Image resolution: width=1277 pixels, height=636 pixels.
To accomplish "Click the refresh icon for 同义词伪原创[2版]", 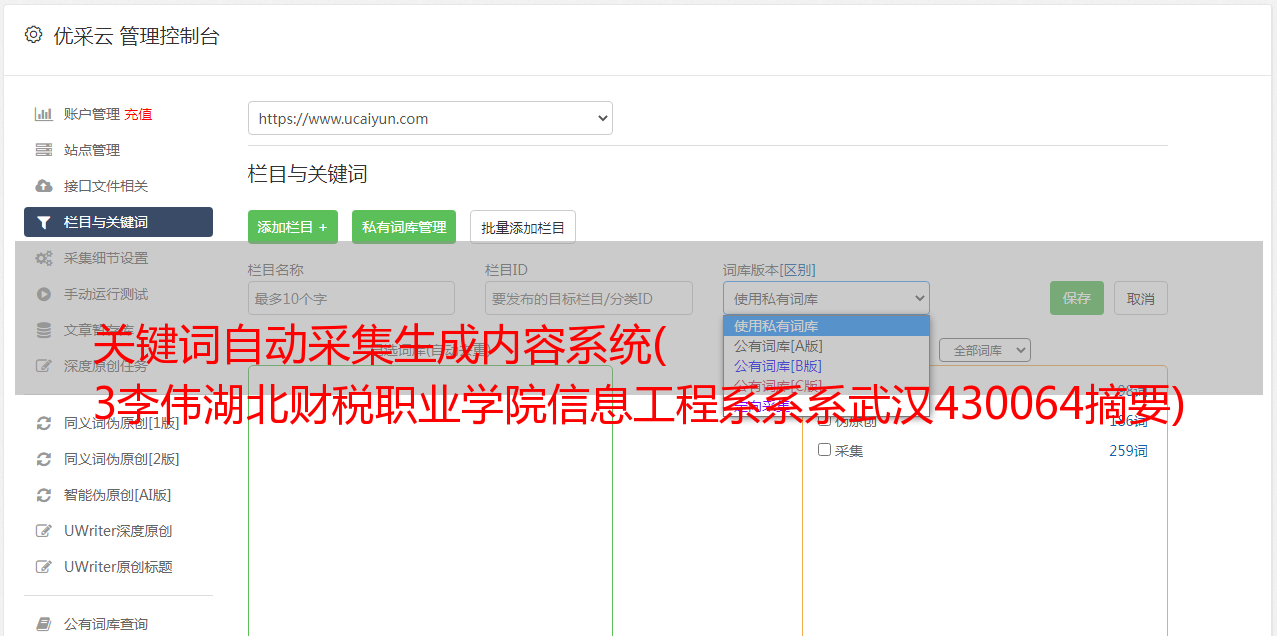I will point(44,459).
